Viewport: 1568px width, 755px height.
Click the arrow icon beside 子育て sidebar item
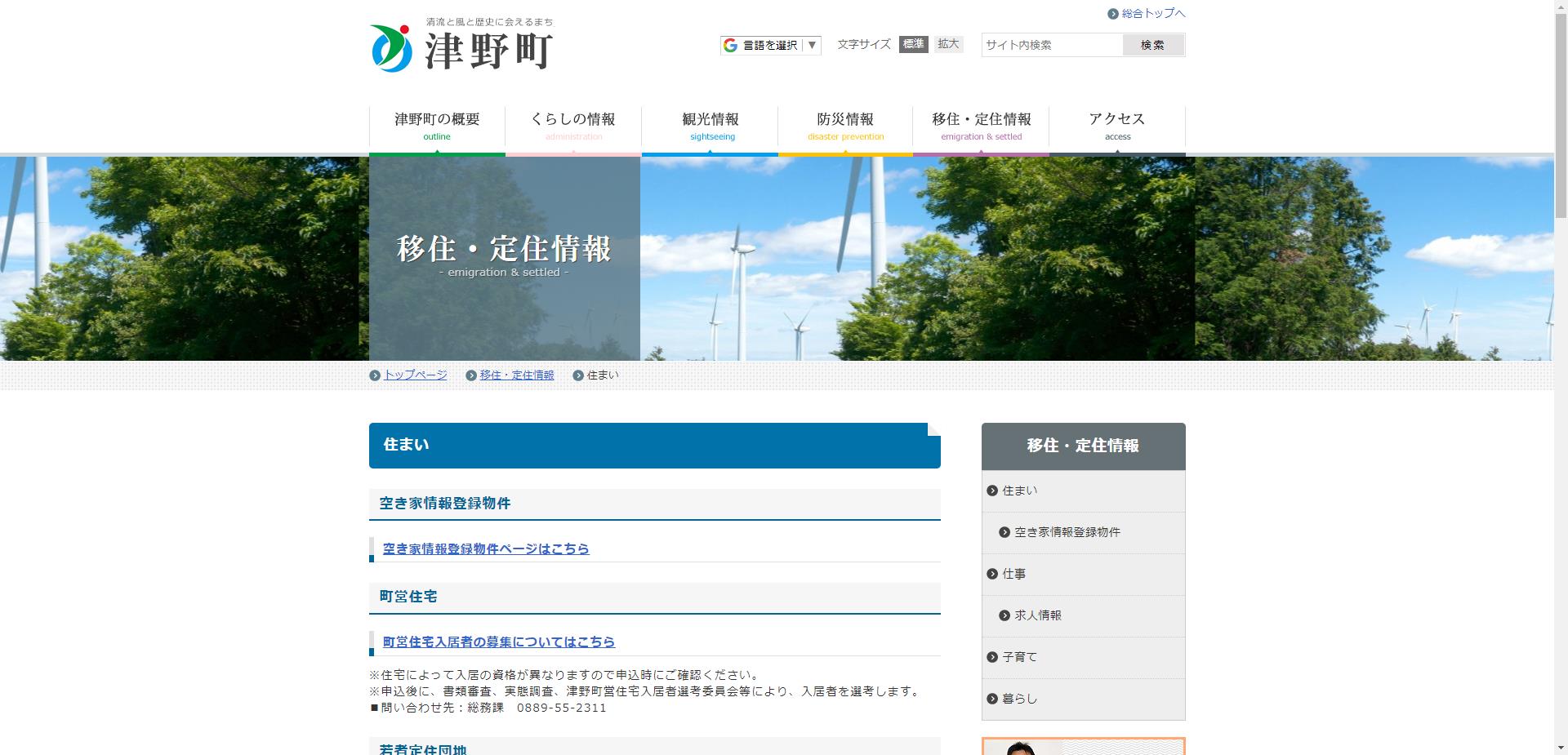click(992, 657)
